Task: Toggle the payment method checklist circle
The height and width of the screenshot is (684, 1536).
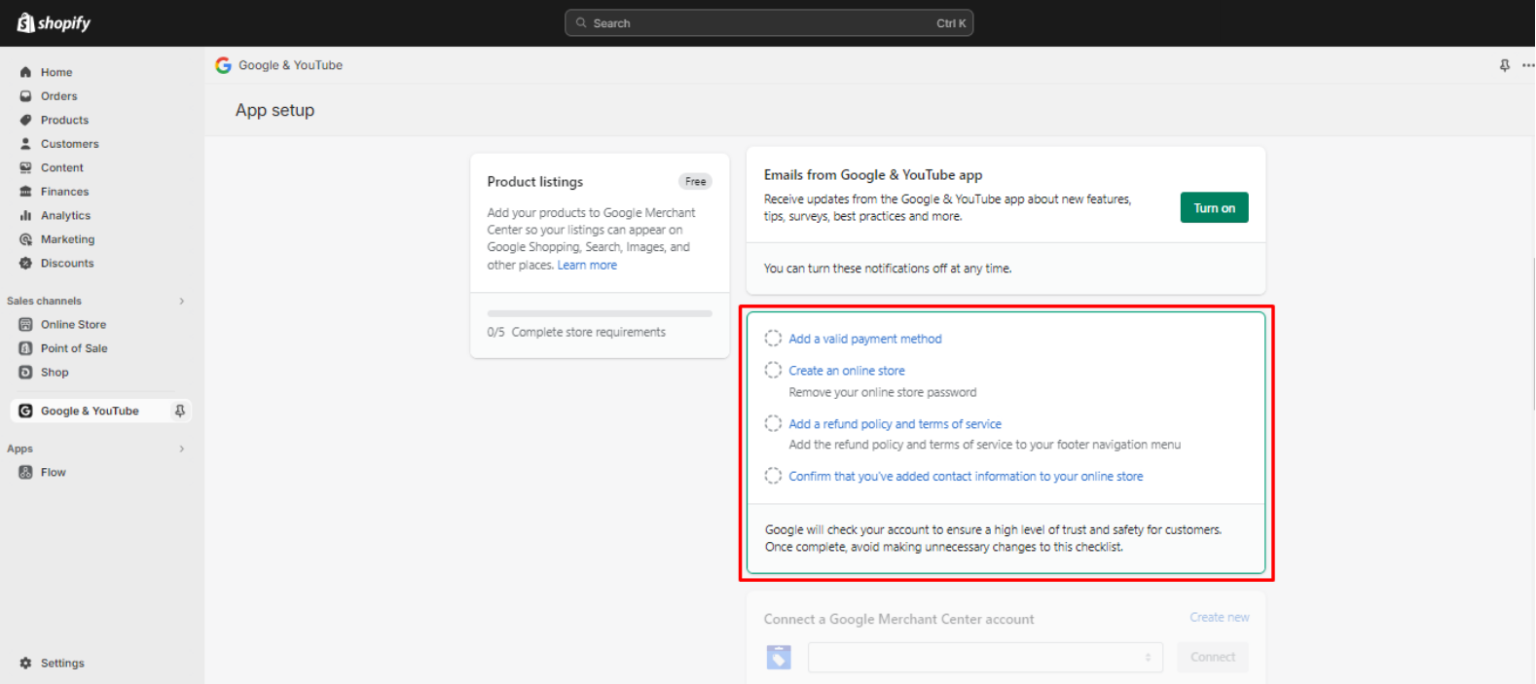Action: [773, 339]
